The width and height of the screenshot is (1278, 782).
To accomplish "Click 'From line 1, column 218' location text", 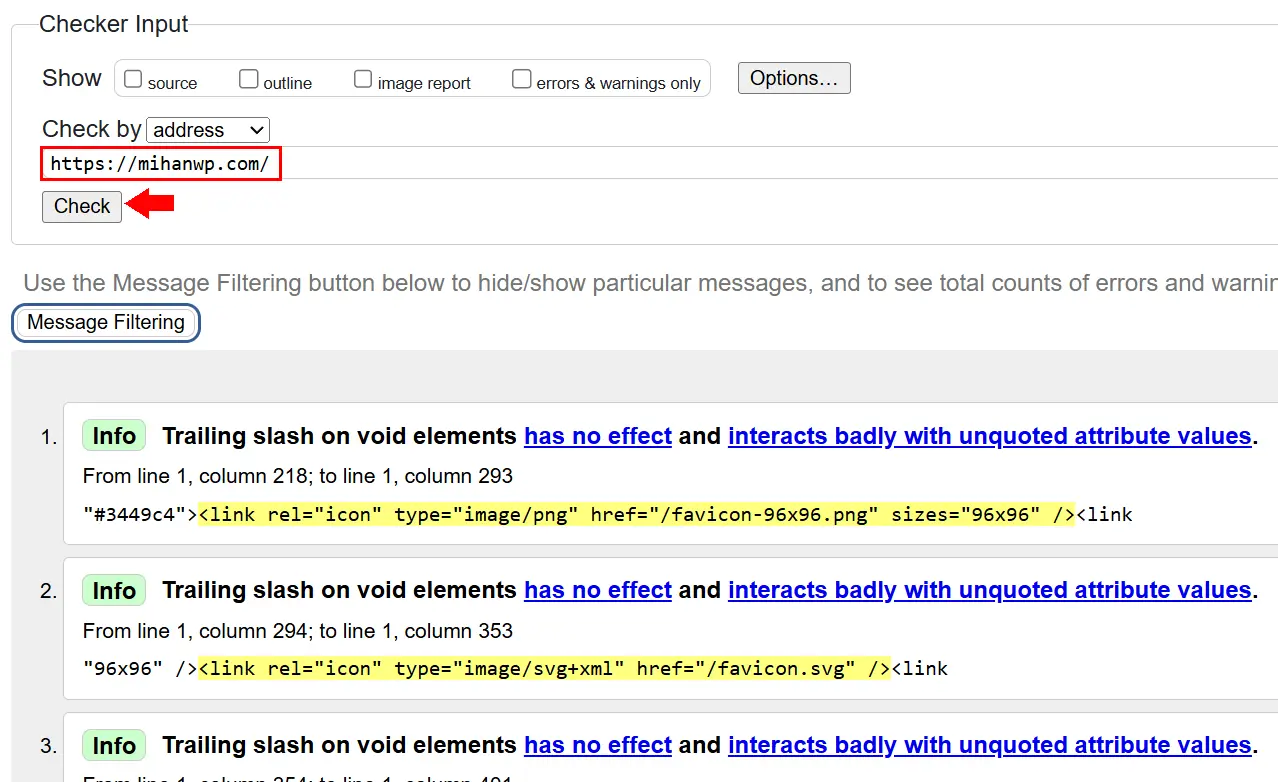I will pyautogui.click(x=298, y=476).
